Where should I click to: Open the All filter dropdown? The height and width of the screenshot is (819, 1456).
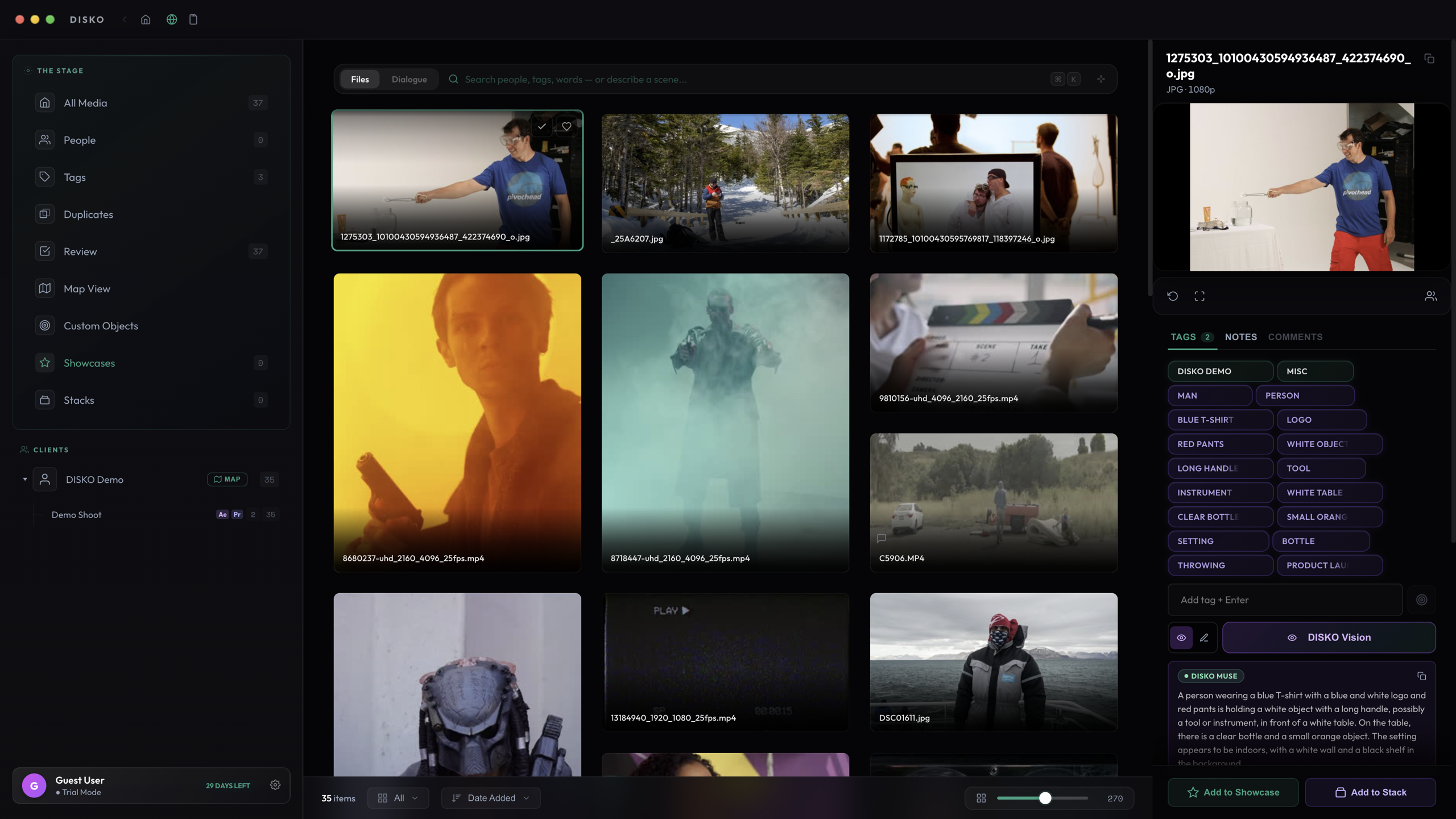(398, 798)
